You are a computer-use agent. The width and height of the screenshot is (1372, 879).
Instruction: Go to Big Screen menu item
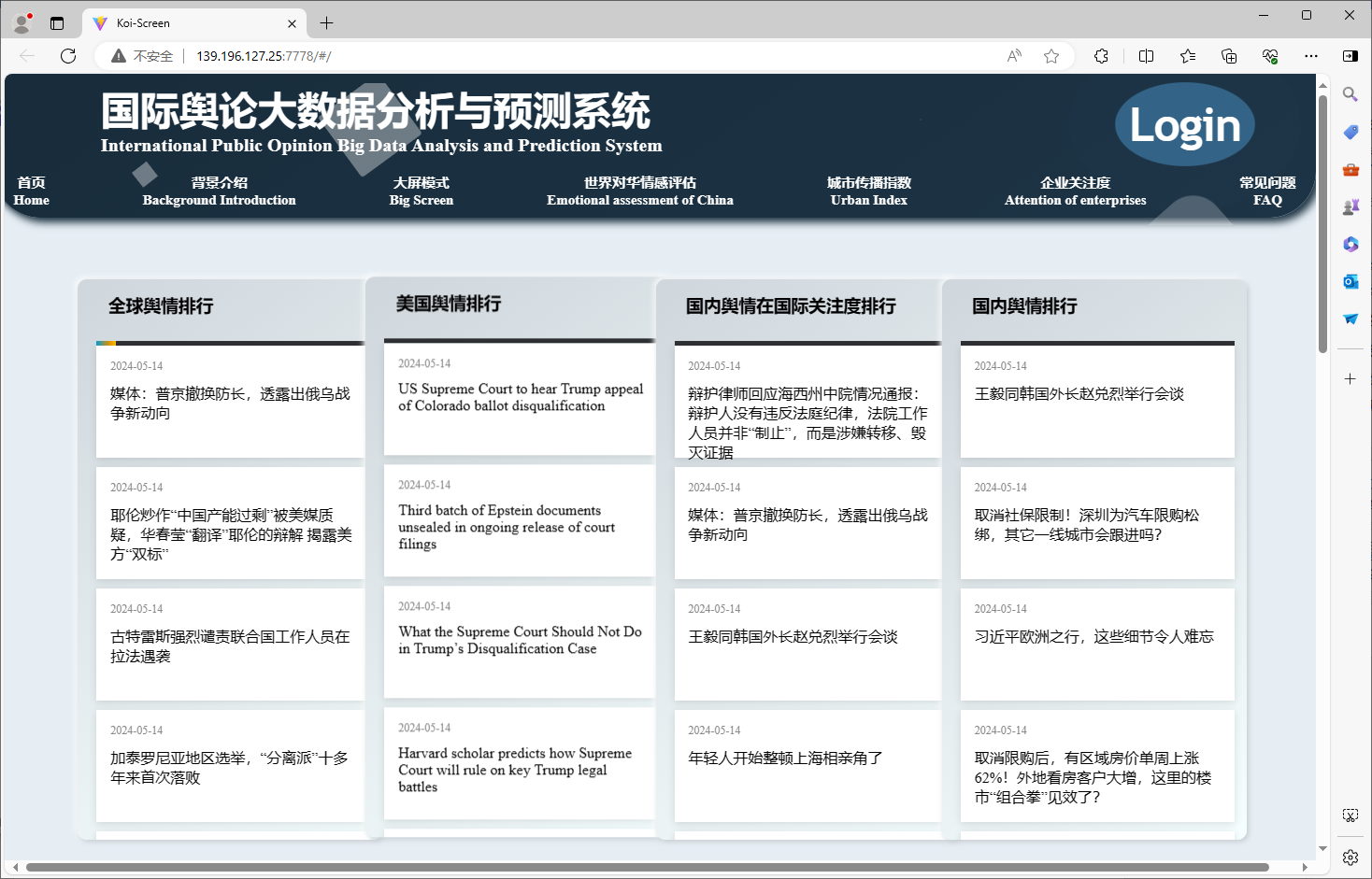(x=422, y=191)
